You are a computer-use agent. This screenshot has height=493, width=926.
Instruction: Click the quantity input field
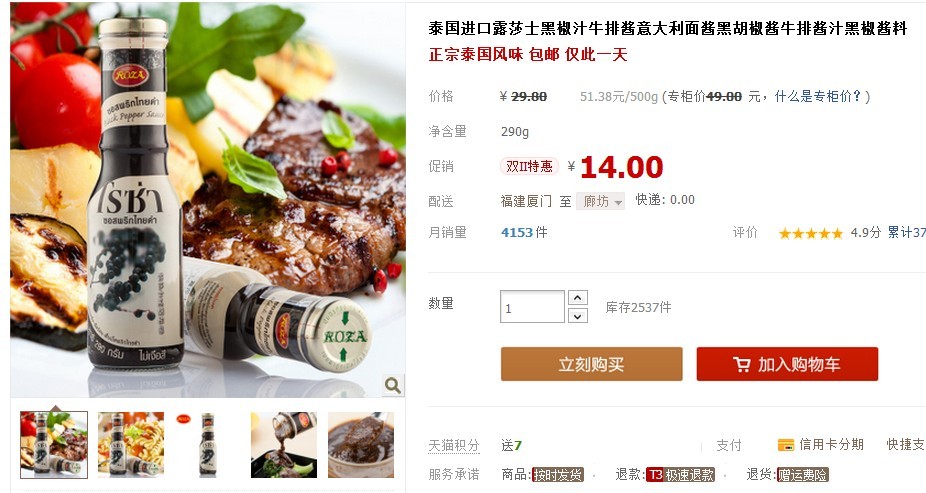coord(532,307)
